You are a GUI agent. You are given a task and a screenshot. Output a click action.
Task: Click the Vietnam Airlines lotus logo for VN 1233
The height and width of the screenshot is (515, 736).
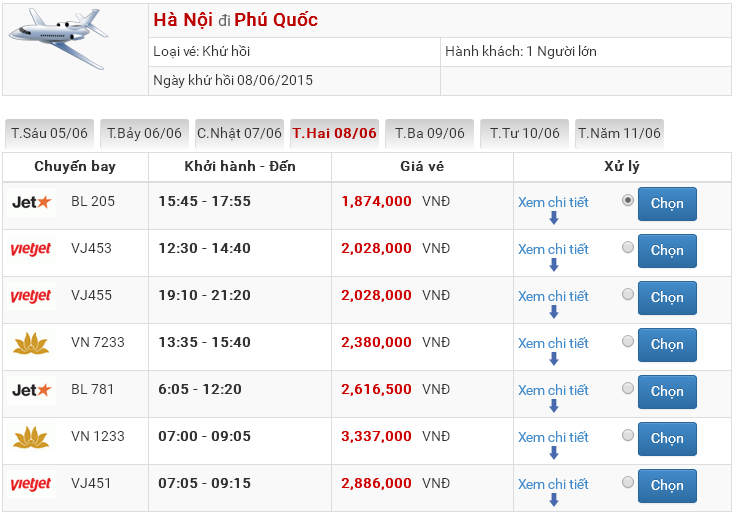(31, 437)
